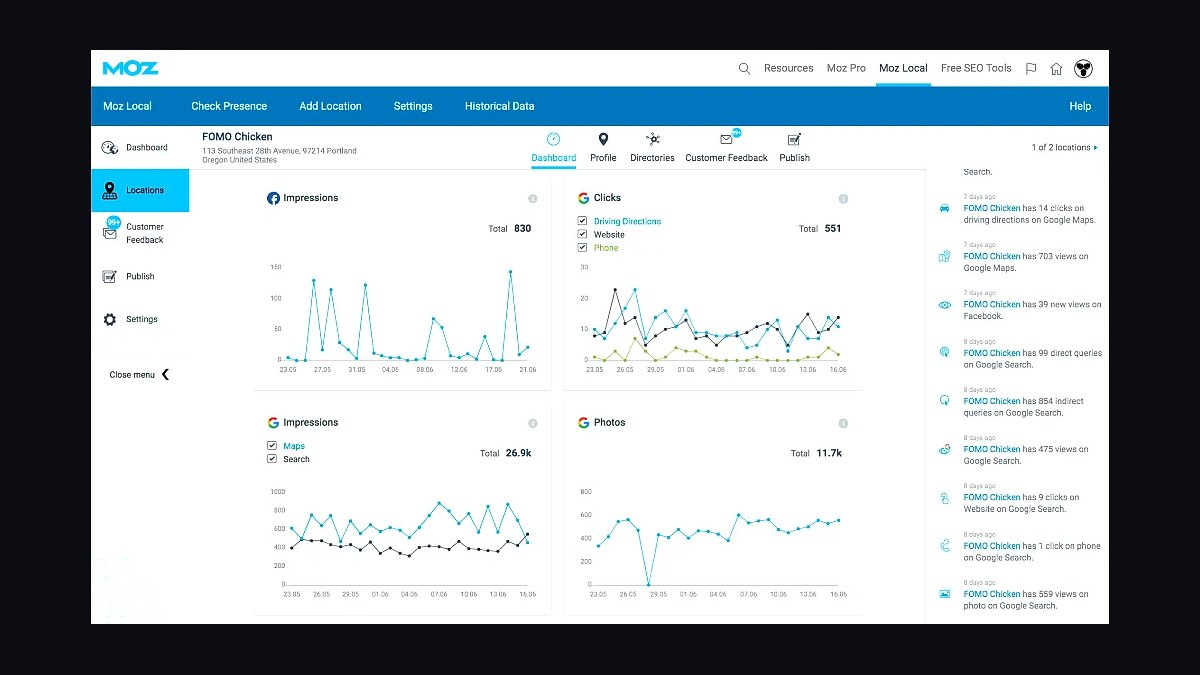Click the Photos total 11.7k
The image size is (1200, 675).
[829, 453]
